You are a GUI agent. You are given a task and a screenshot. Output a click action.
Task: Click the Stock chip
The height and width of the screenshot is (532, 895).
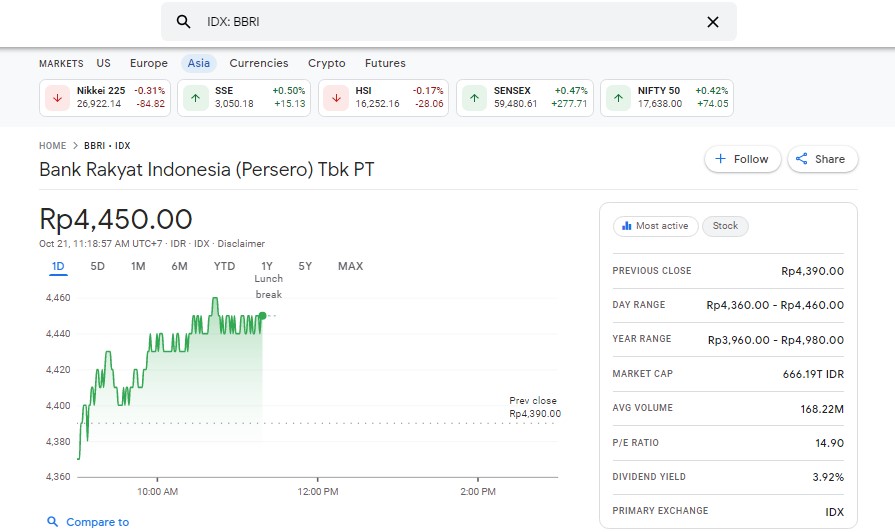pos(725,226)
